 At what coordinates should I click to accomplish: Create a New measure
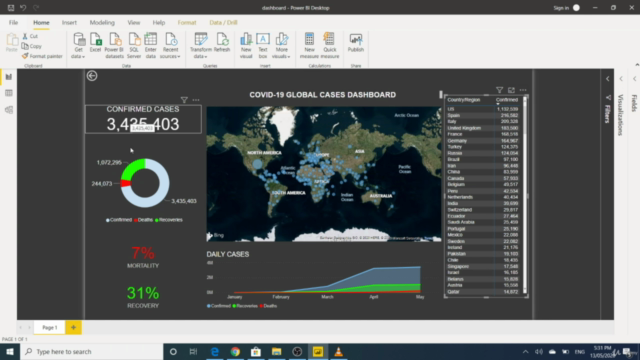(309, 46)
